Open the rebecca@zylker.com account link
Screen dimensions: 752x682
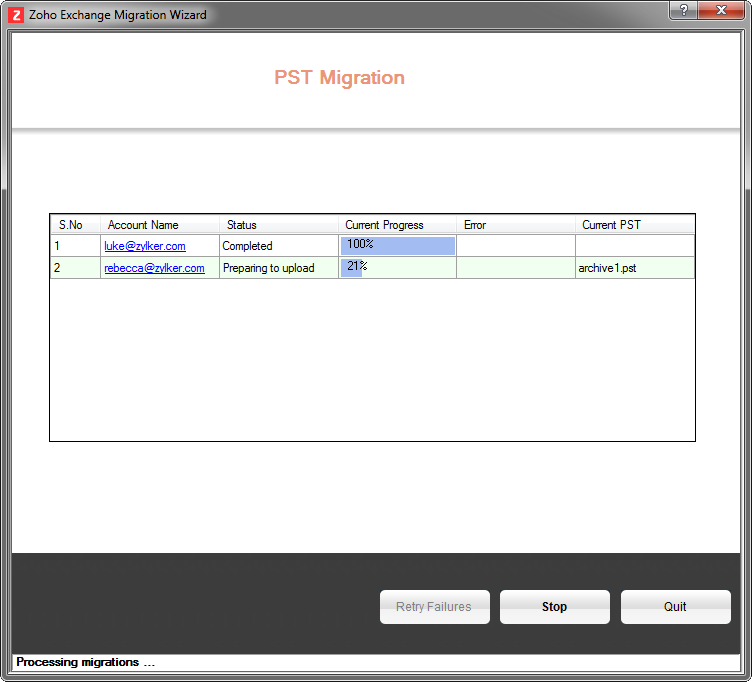coord(154,268)
